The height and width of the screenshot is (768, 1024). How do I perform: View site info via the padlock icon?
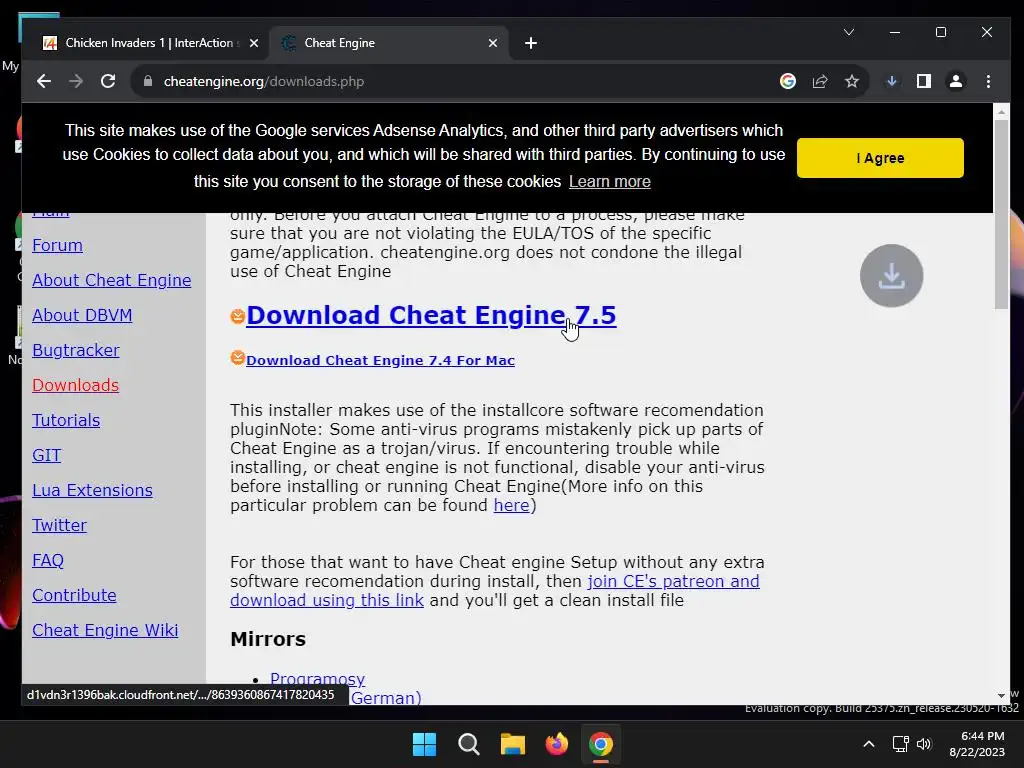(148, 81)
